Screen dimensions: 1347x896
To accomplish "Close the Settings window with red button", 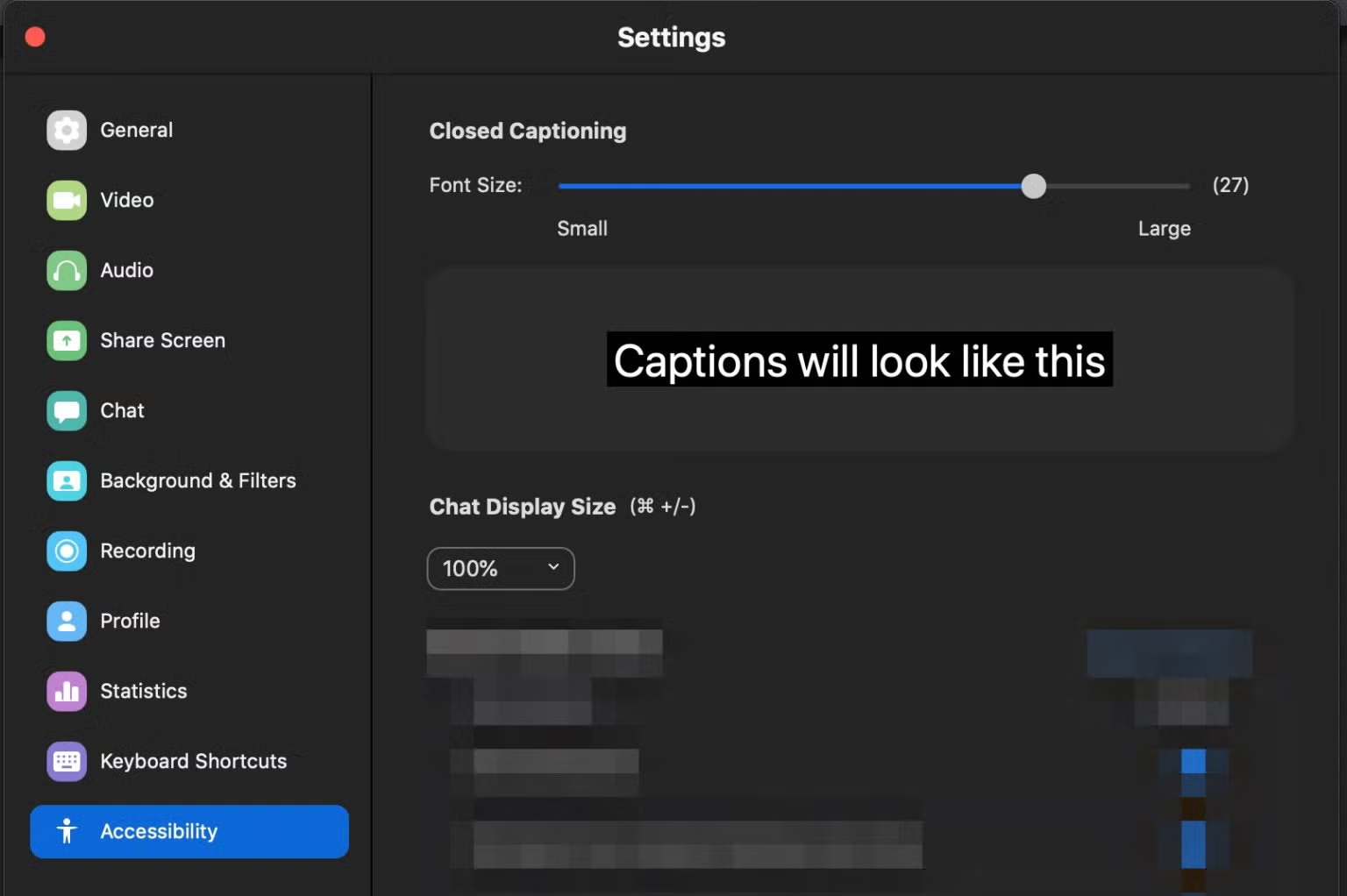I will 35,37.
